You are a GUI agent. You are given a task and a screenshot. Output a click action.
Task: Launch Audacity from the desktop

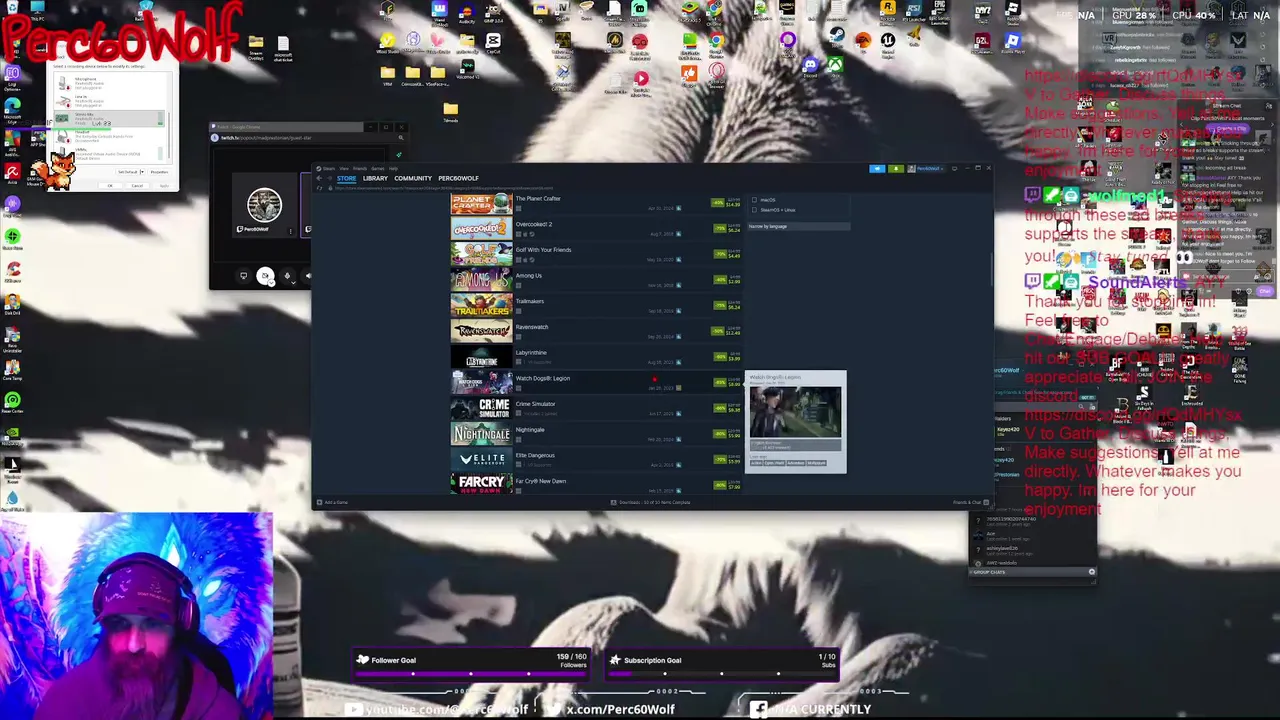[x=466, y=12]
